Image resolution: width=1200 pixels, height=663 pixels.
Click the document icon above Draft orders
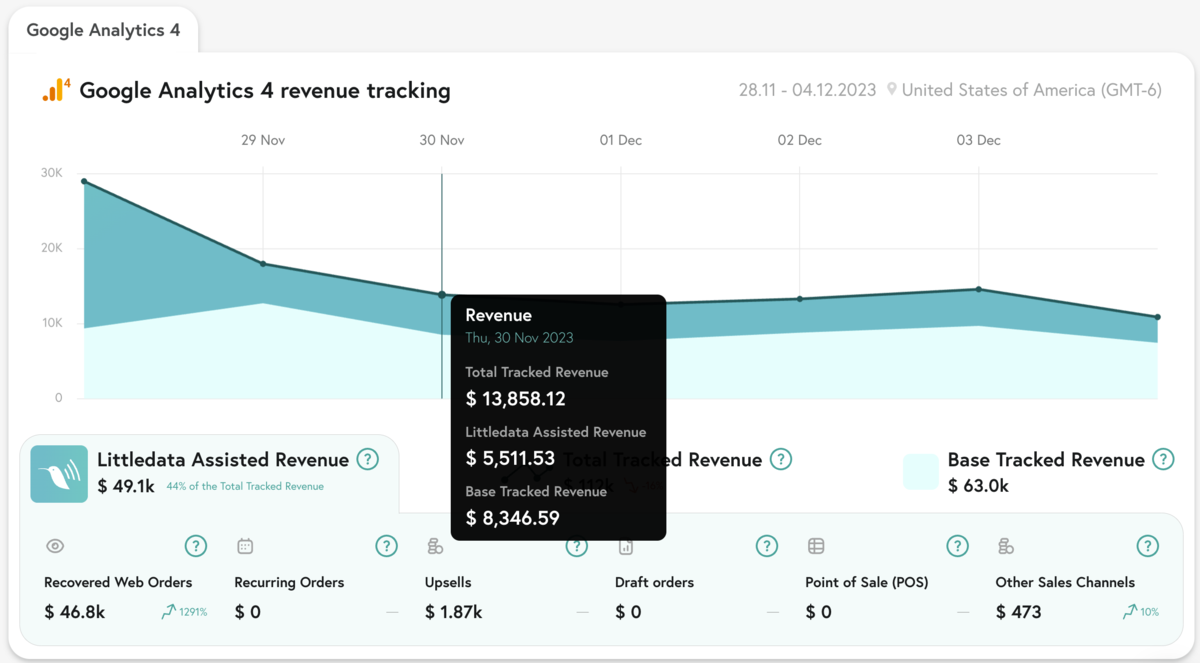(626, 546)
